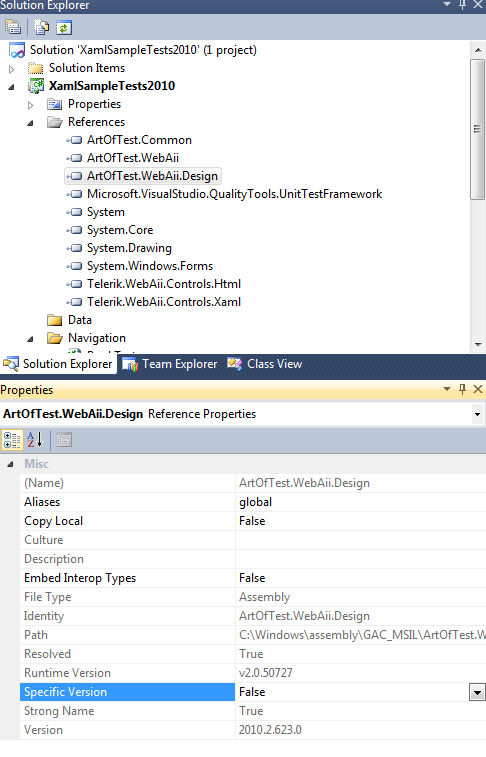Switch to the Solution Explorer tab
The width and height of the screenshot is (486, 757).
(x=58, y=364)
